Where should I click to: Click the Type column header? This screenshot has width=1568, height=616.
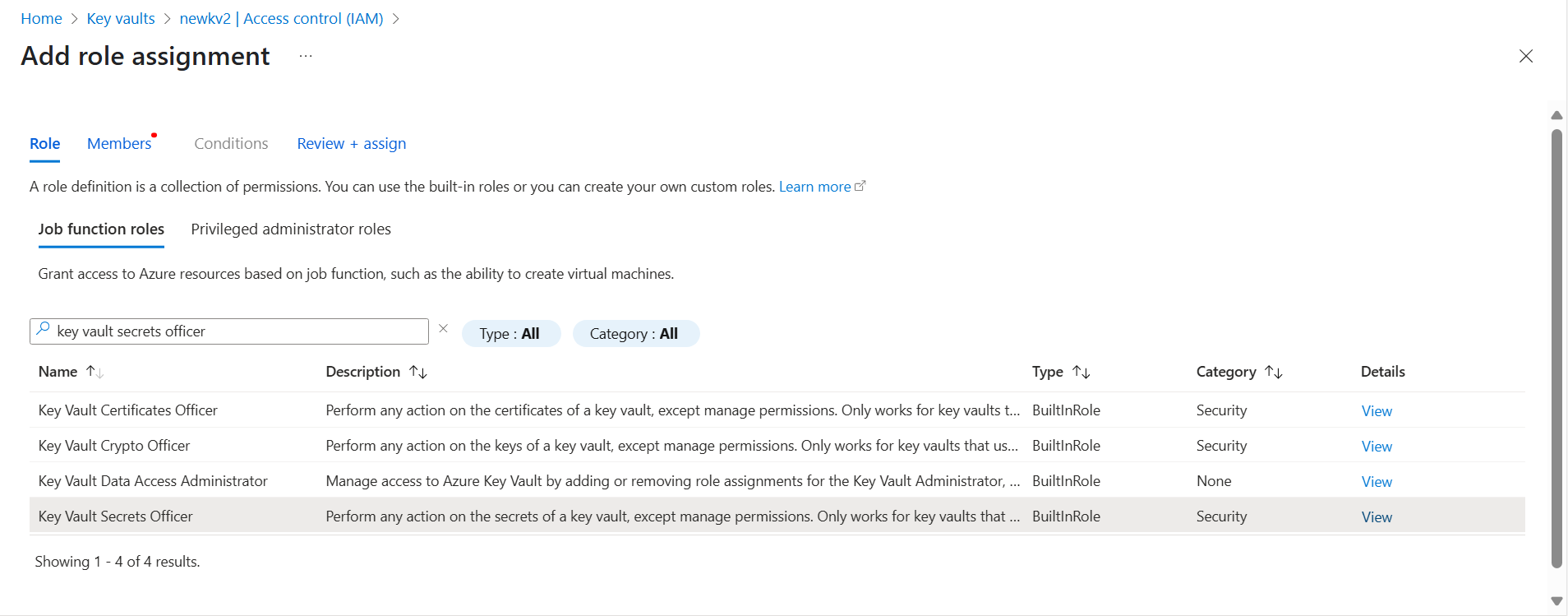1048,372
